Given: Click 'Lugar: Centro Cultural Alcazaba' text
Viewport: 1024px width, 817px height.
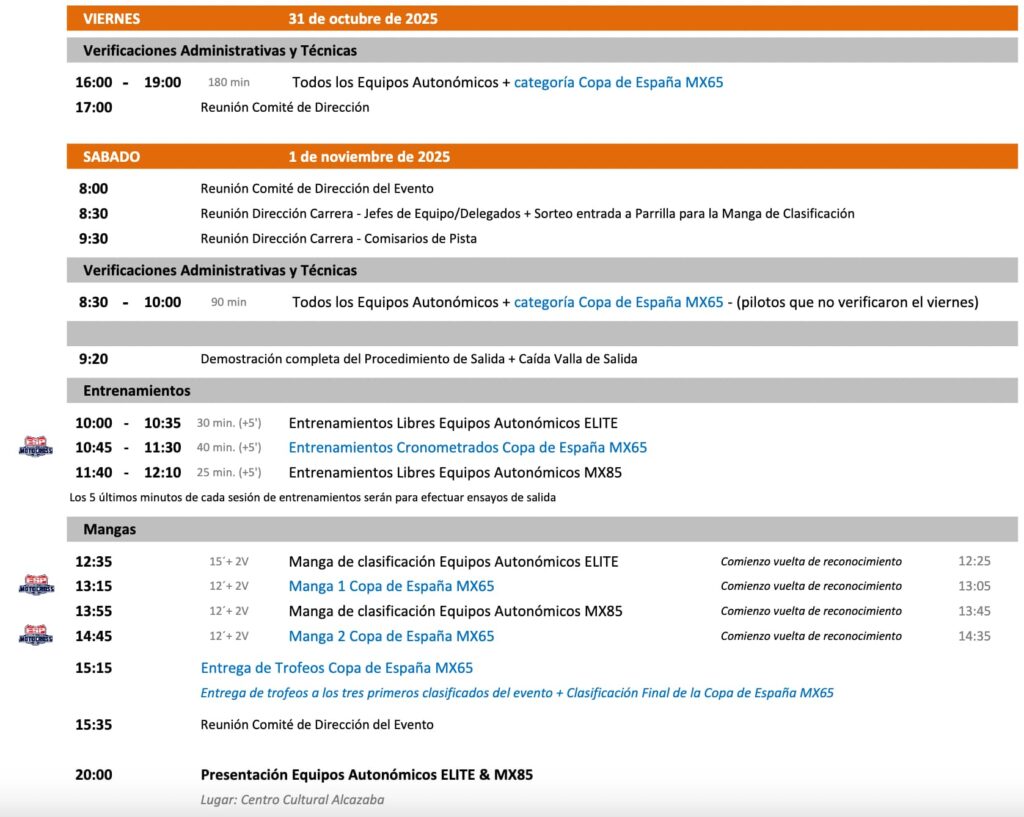Looking at the screenshot, I should tap(292, 800).
